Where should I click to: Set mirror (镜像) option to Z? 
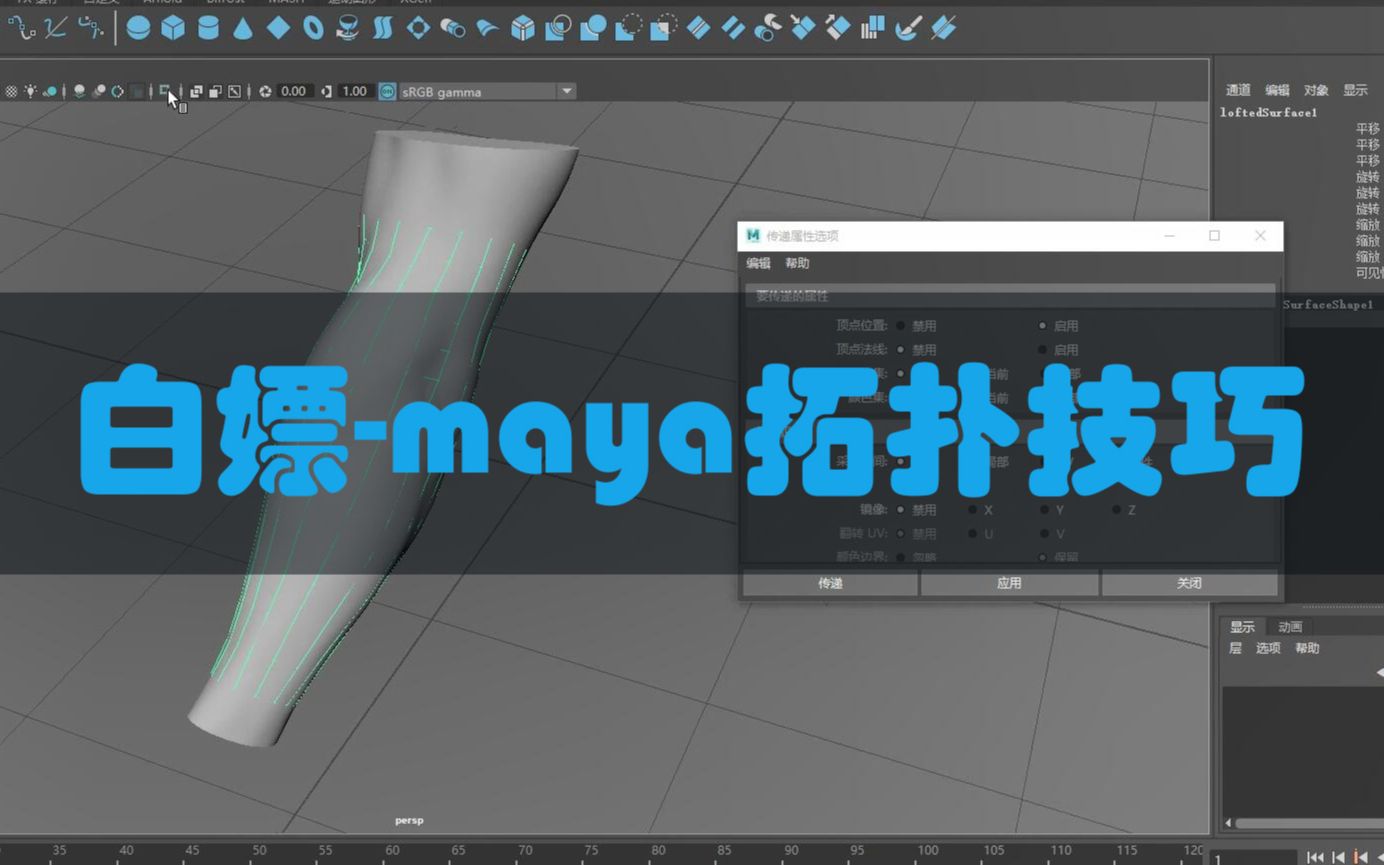pos(1116,510)
